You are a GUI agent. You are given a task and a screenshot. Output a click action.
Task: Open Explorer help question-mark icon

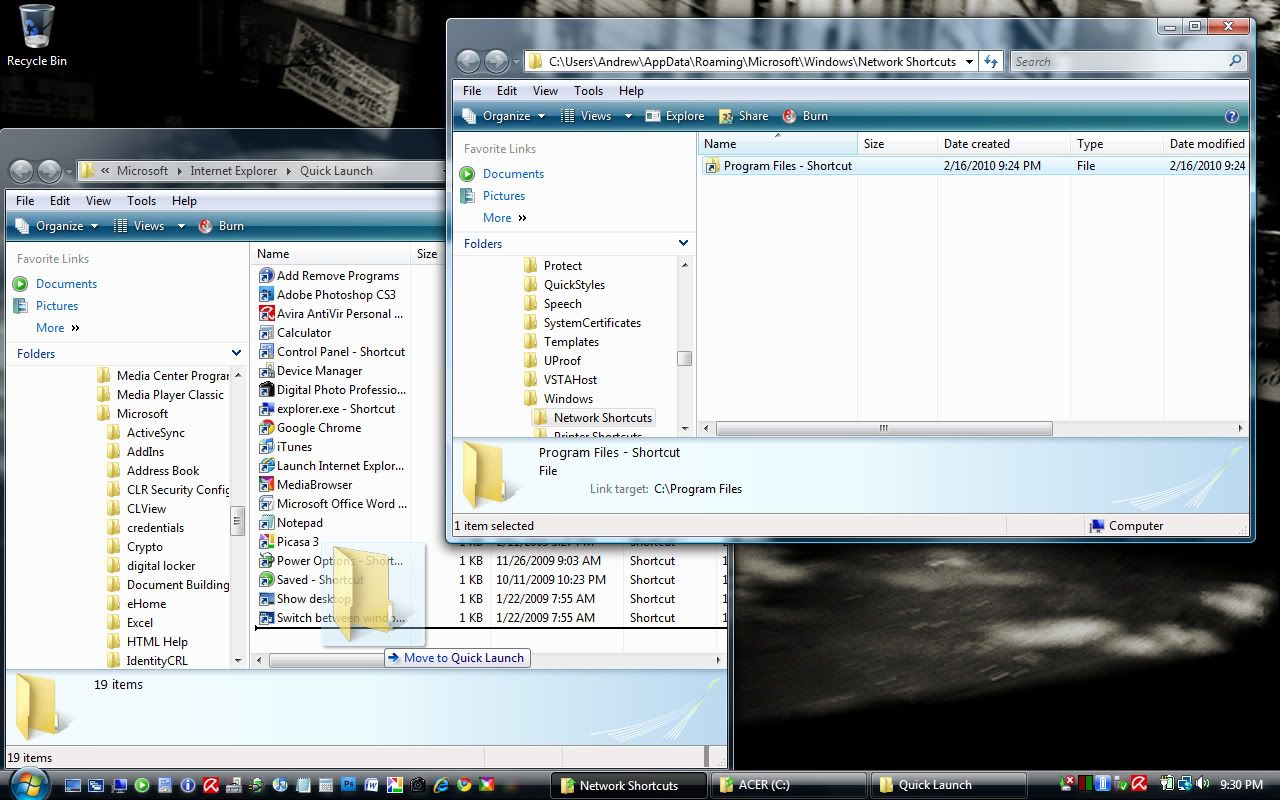[x=1232, y=116]
